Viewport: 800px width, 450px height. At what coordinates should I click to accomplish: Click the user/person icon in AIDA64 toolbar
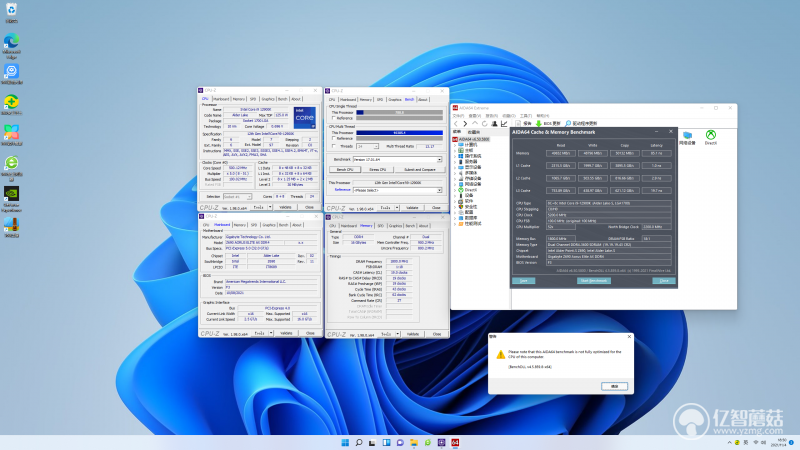click(x=494, y=123)
